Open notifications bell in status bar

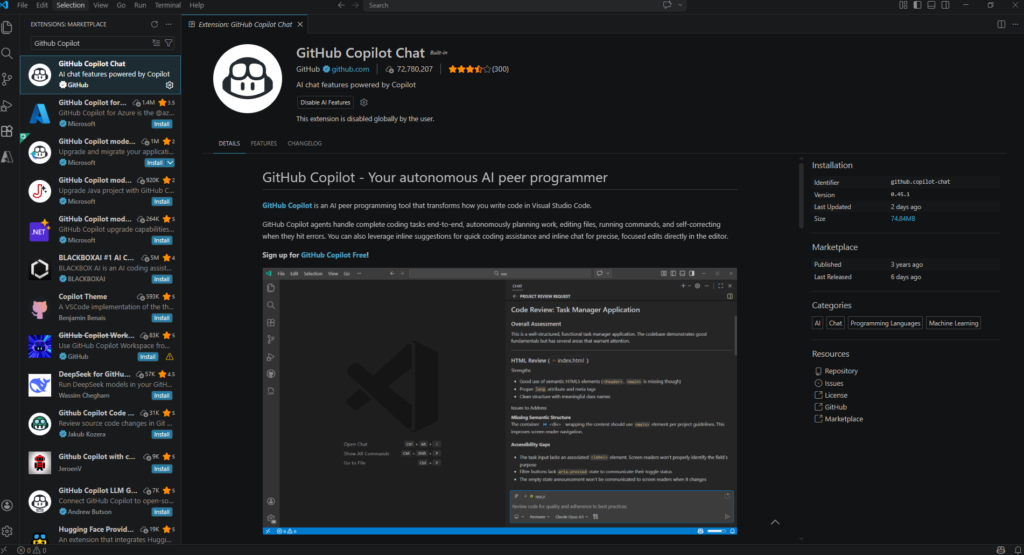(x=1017, y=550)
